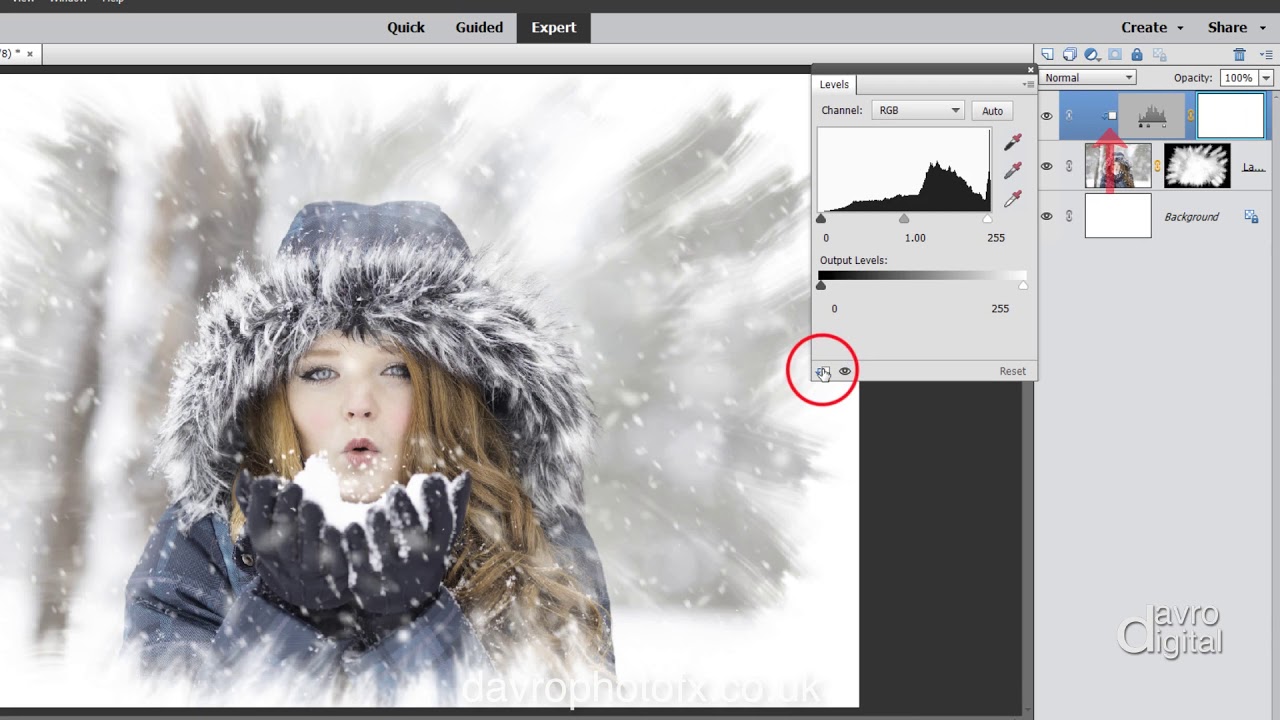Click the lock all pixels padlock icon
This screenshot has height=720, width=1280.
(1137, 55)
